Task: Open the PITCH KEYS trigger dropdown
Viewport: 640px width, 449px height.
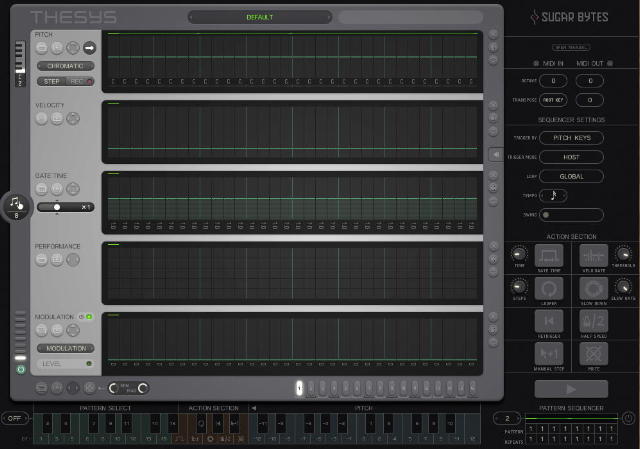Action: pyautogui.click(x=571, y=138)
